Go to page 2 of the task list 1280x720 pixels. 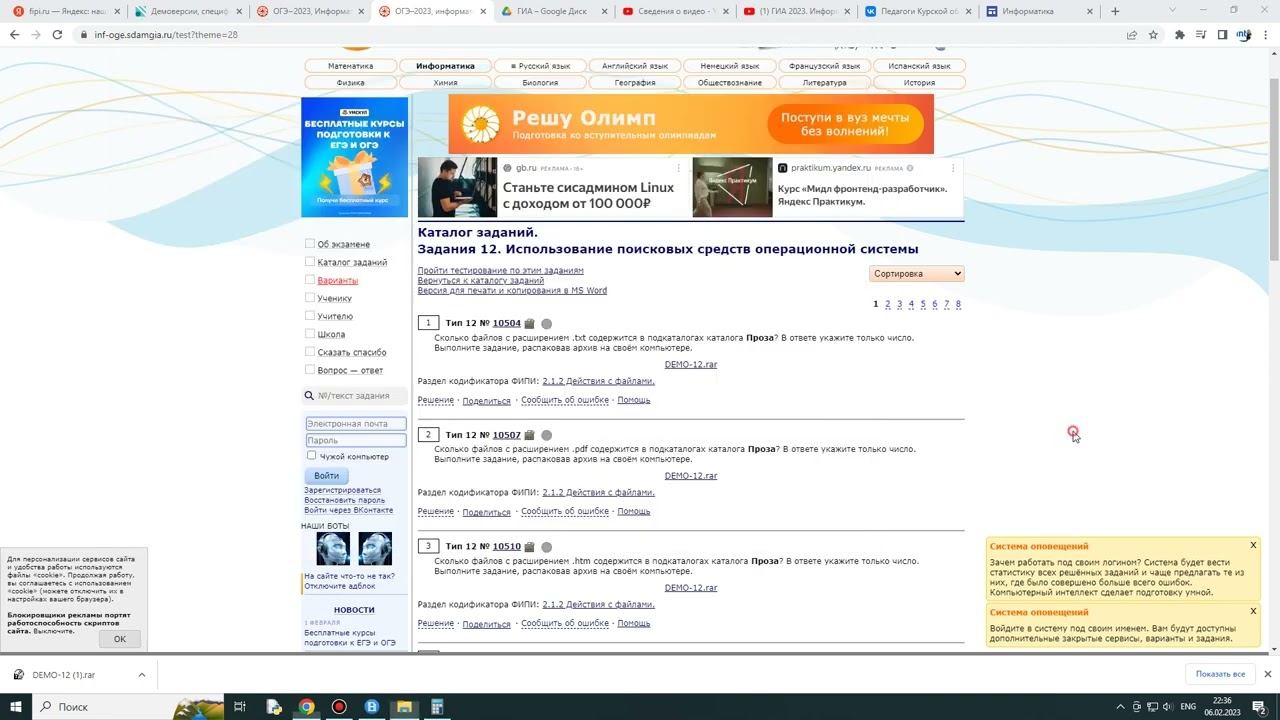click(887, 304)
